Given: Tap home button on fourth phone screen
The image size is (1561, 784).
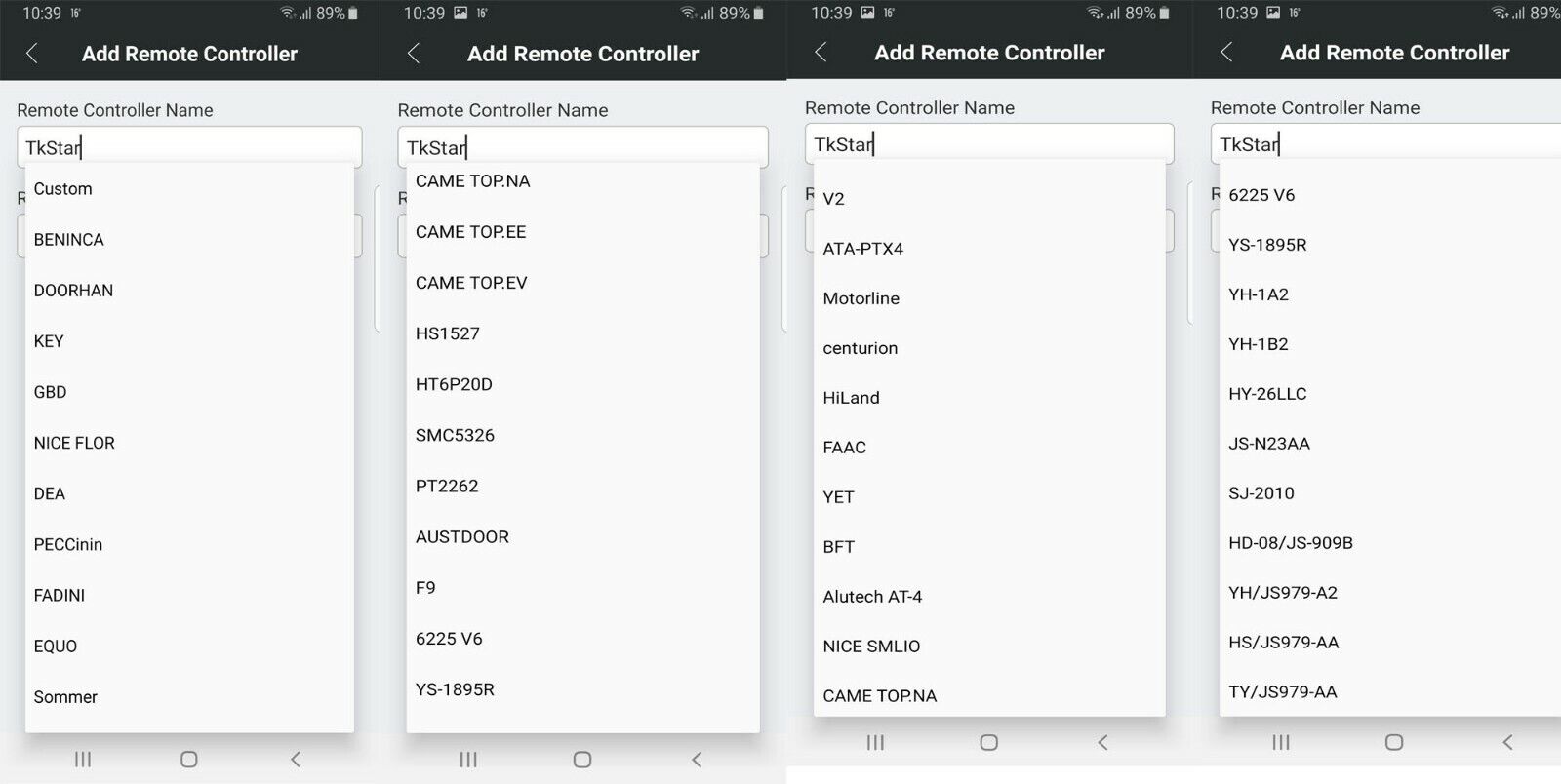Looking at the screenshot, I should [x=1394, y=742].
